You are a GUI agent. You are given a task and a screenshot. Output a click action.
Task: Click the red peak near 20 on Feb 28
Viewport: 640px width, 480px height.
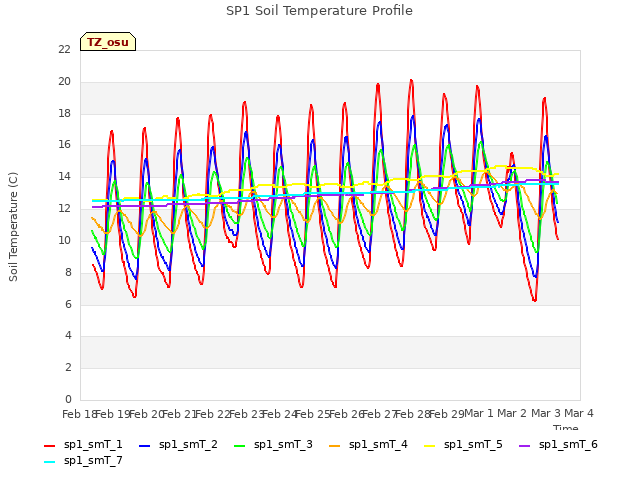[411, 80]
